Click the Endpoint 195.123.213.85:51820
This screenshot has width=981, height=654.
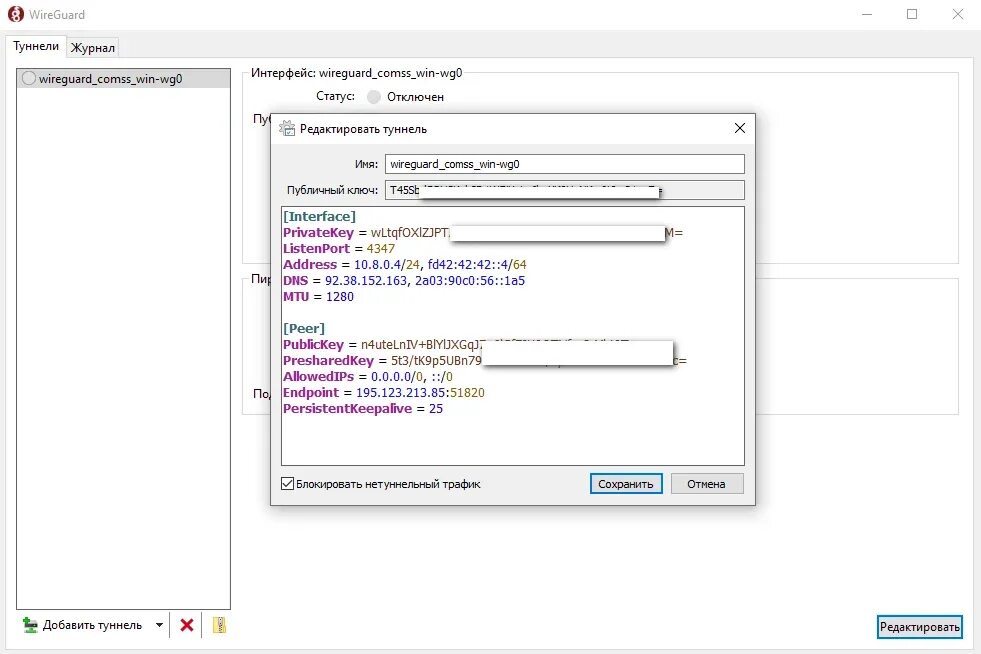pyautogui.click(x=420, y=392)
